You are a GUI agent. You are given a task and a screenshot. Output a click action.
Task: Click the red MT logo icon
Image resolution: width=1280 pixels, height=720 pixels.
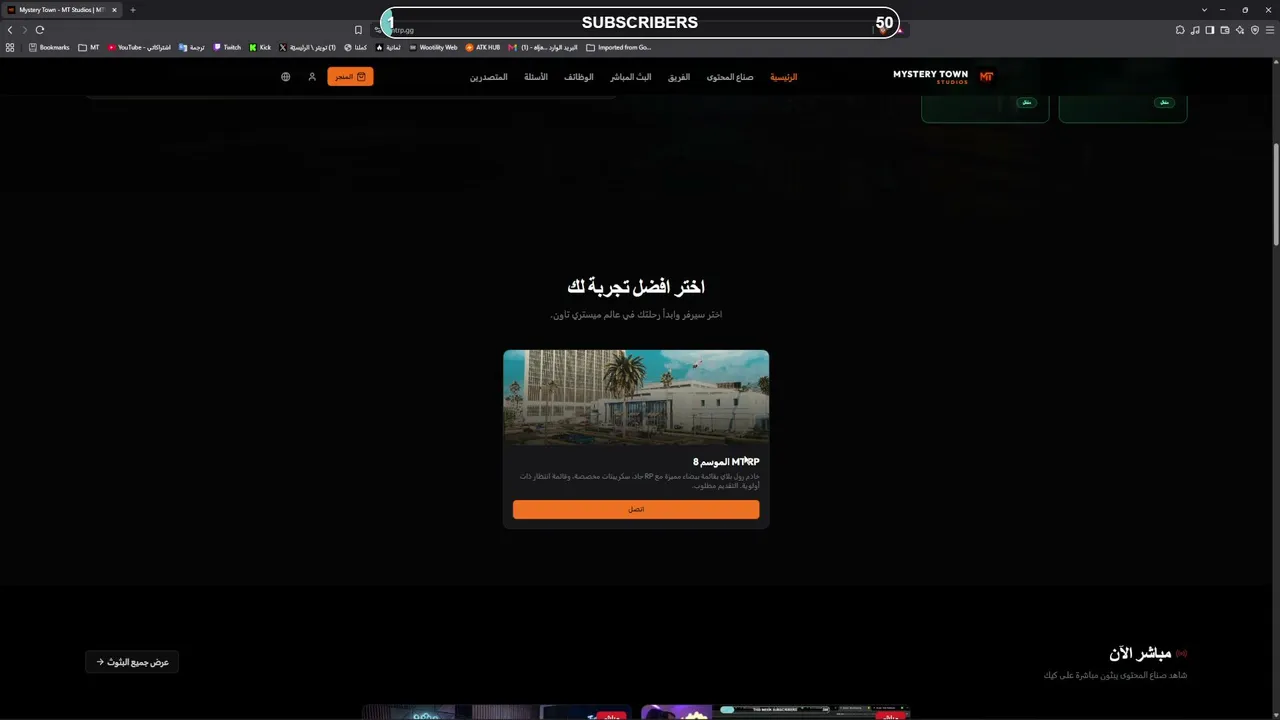987,77
